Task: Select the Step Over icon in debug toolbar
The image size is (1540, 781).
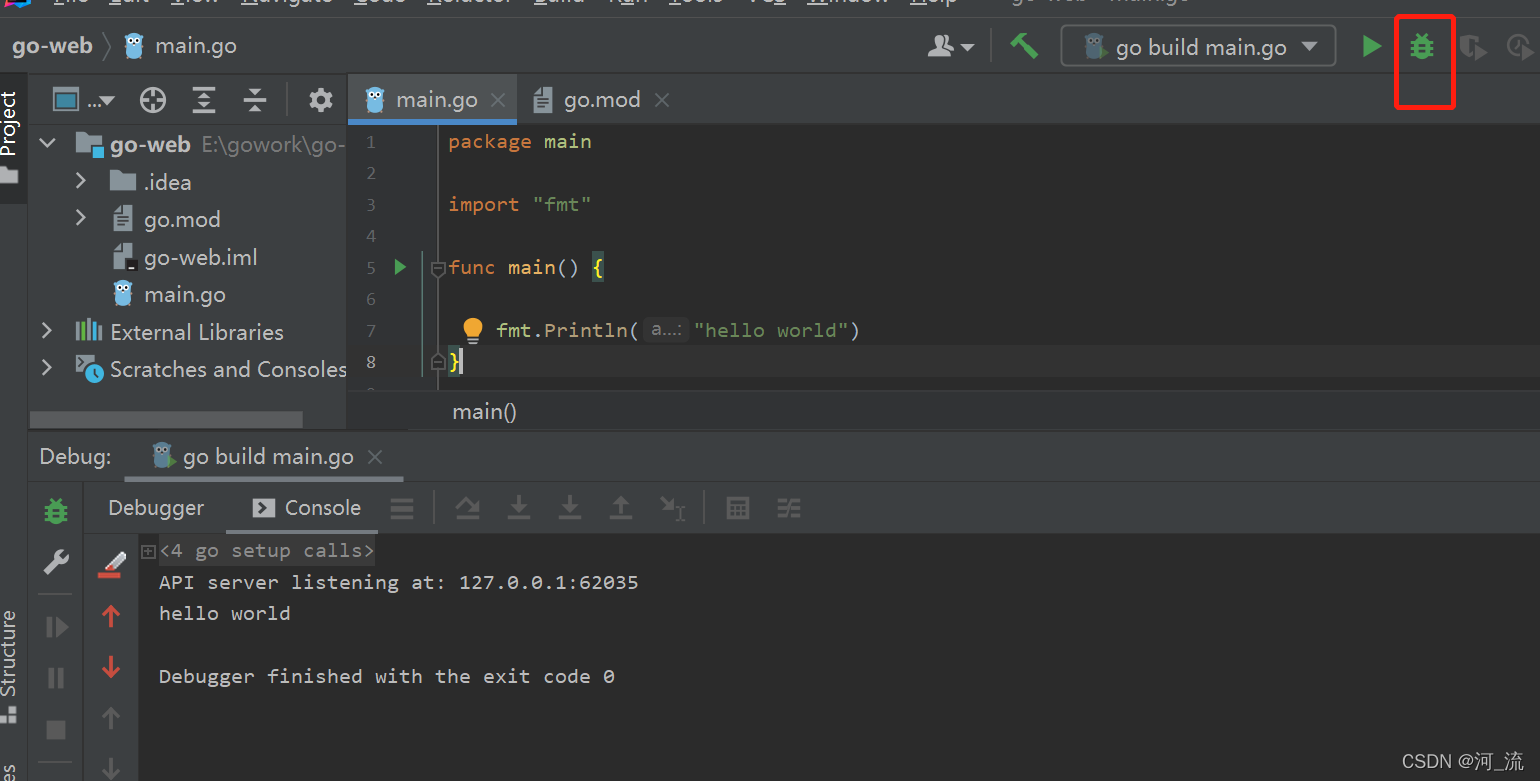Action: click(467, 508)
